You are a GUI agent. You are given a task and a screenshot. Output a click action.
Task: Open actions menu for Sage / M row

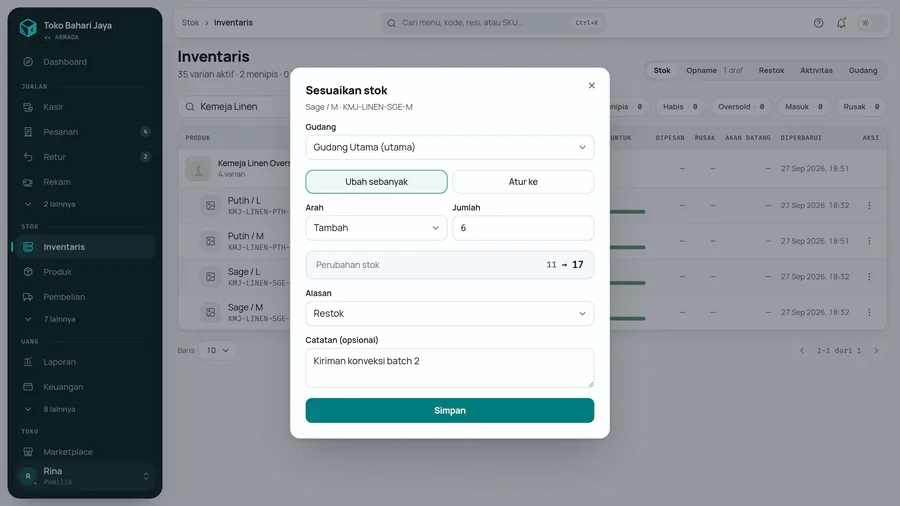[869, 312]
